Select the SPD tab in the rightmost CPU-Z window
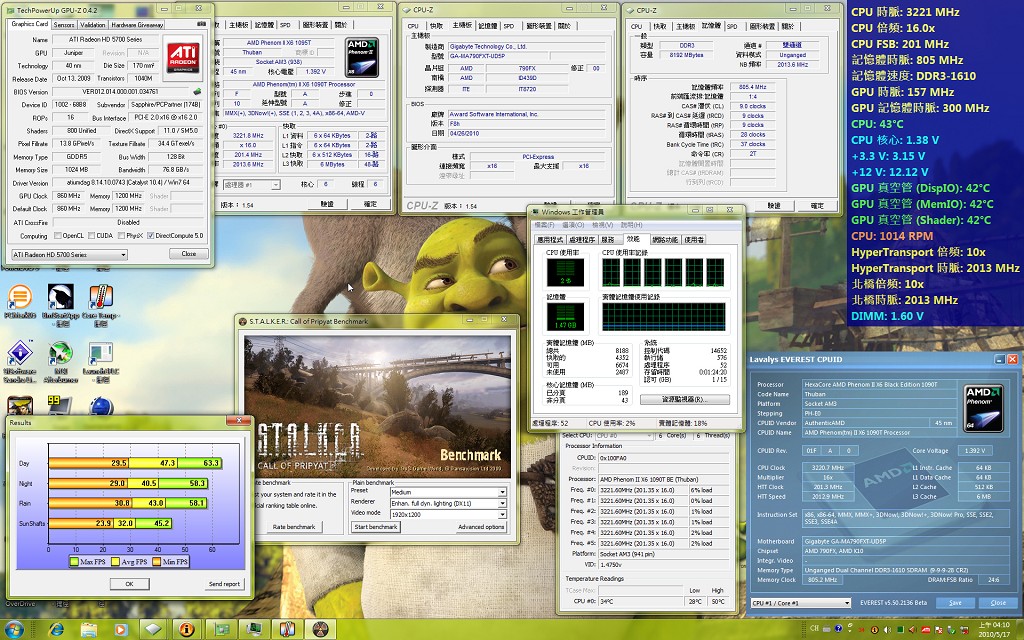The image size is (1024, 640). point(731,26)
